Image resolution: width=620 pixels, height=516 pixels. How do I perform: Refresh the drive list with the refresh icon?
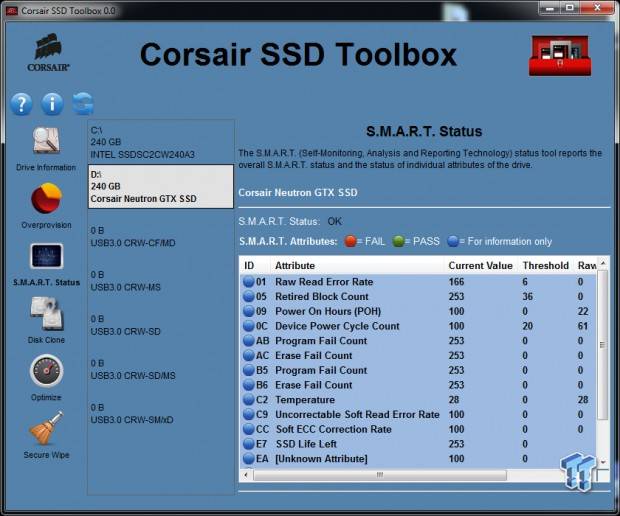pos(83,104)
